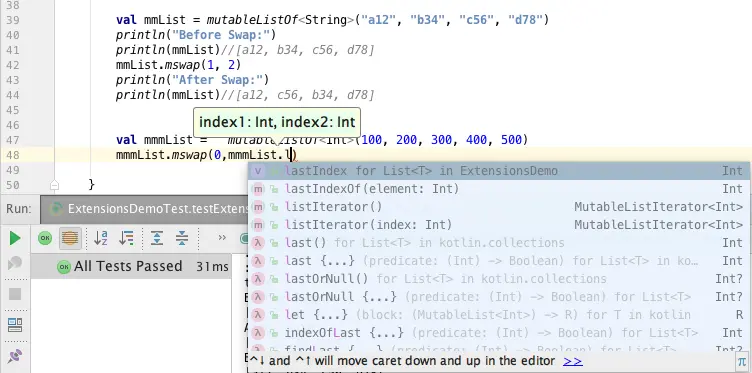Screen dimensions: 752x373
Task: Choose let {...} block completion suggestion
Action: [499, 315]
